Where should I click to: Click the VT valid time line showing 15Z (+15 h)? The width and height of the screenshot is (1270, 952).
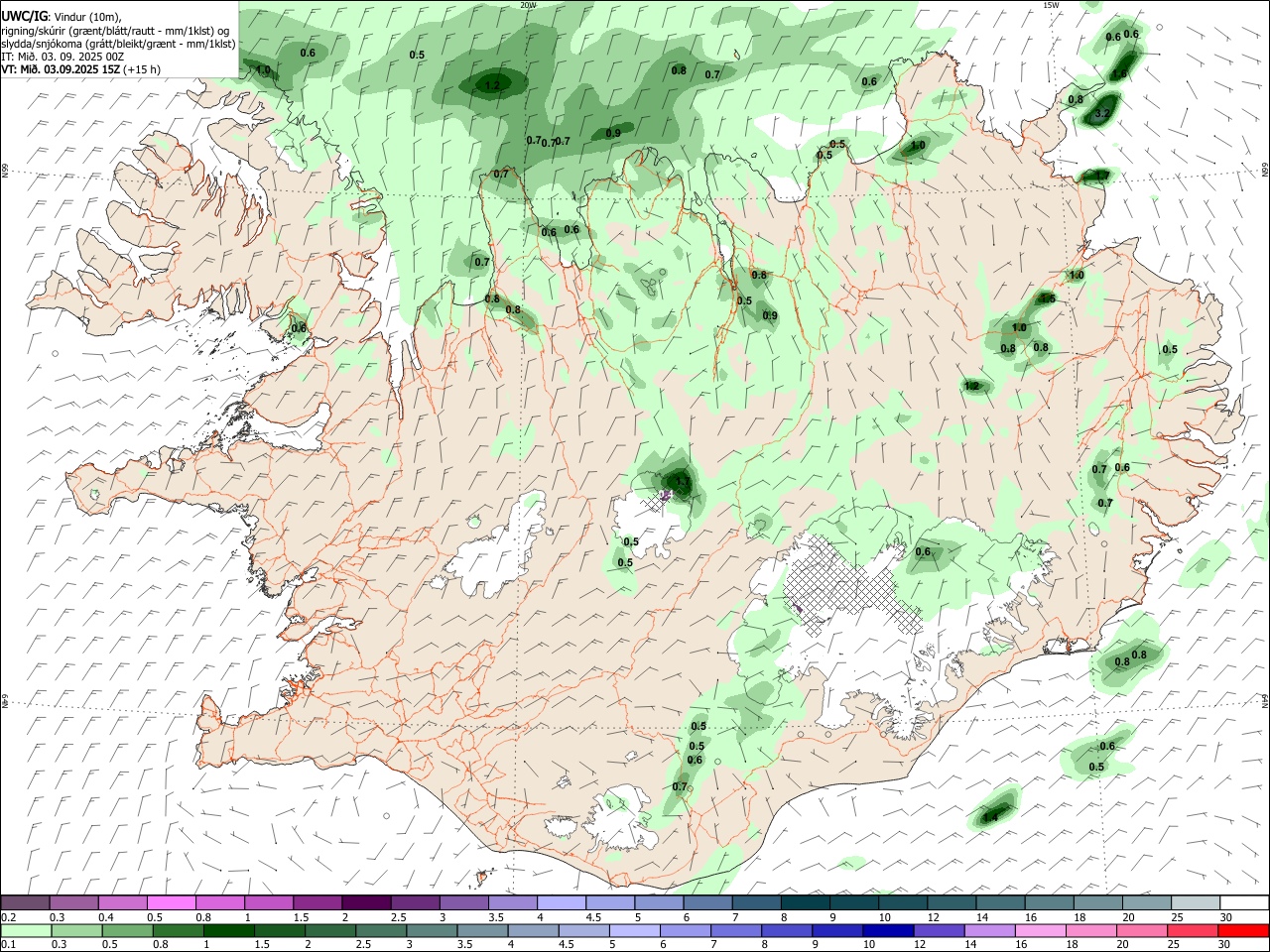tap(81, 69)
